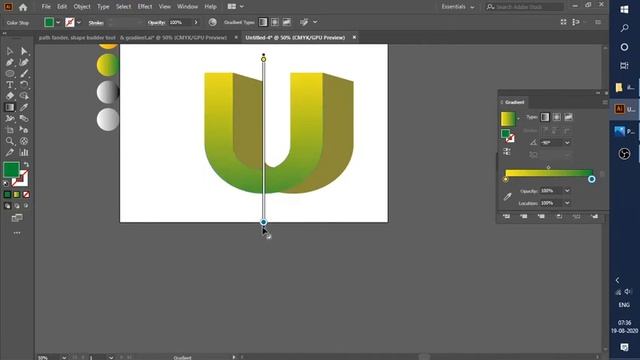
Task: Open gradient swatch presets dropdown arrow
Action: (518, 119)
